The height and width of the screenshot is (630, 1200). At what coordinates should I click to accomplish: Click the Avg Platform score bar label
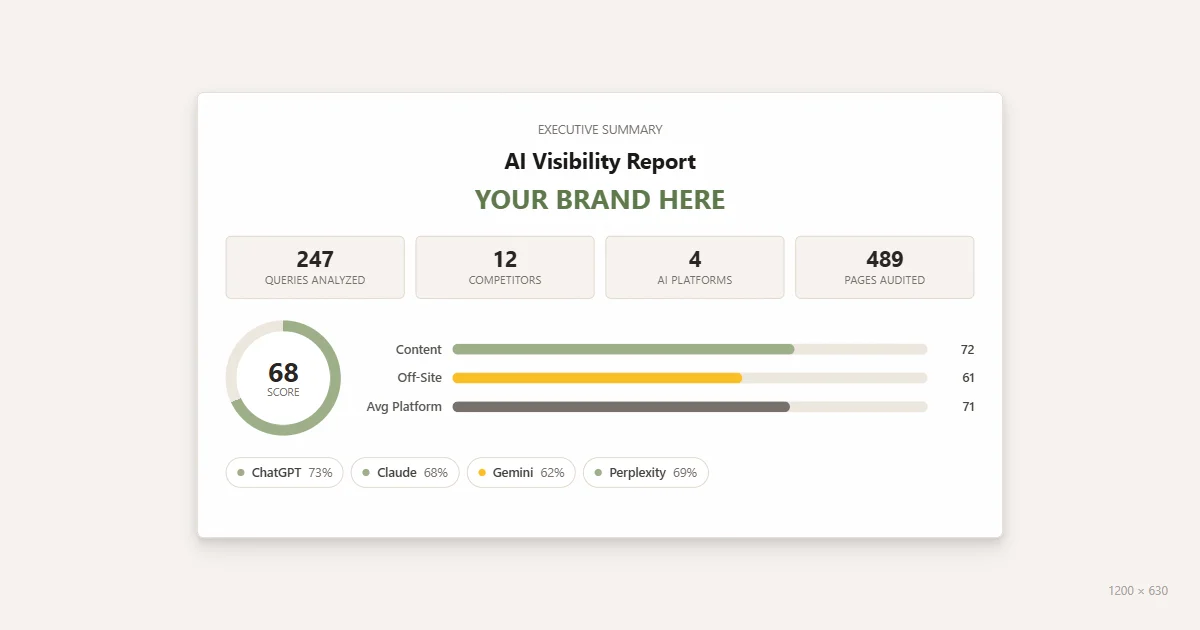404,406
